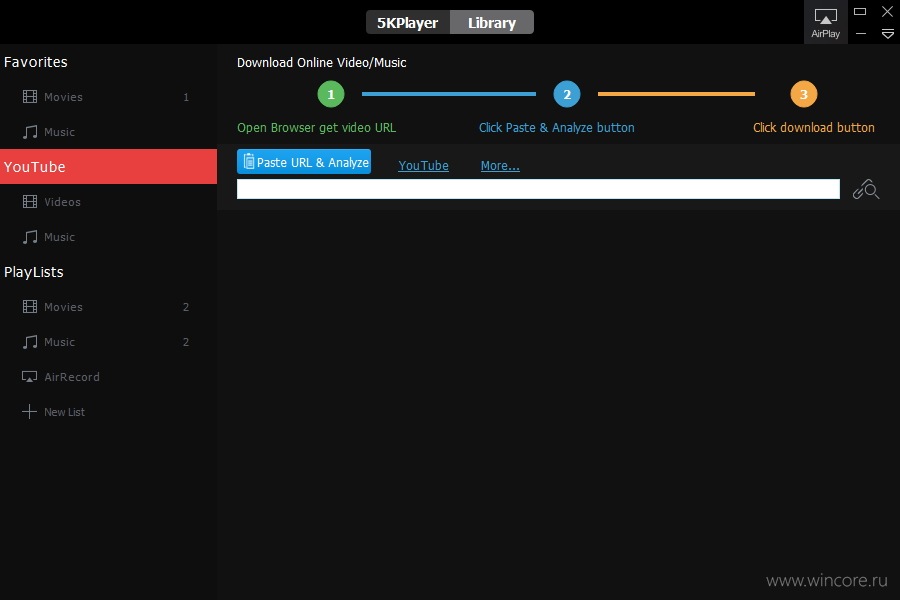Select Movies under PlayLists

[108, 307]
